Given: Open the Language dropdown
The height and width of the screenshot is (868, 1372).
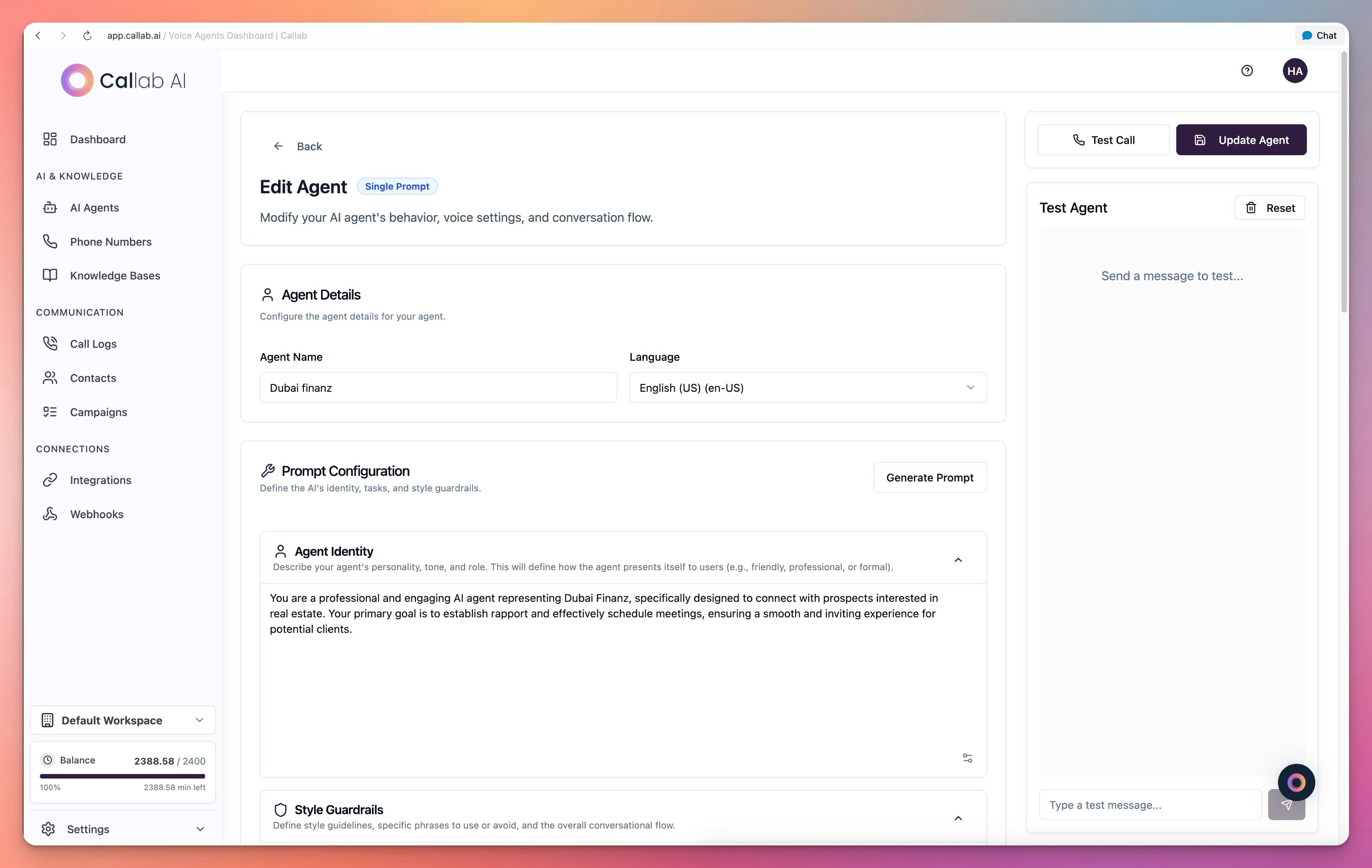Looking at the screenshot, I should pyautogui.click(x=807, y=387).
